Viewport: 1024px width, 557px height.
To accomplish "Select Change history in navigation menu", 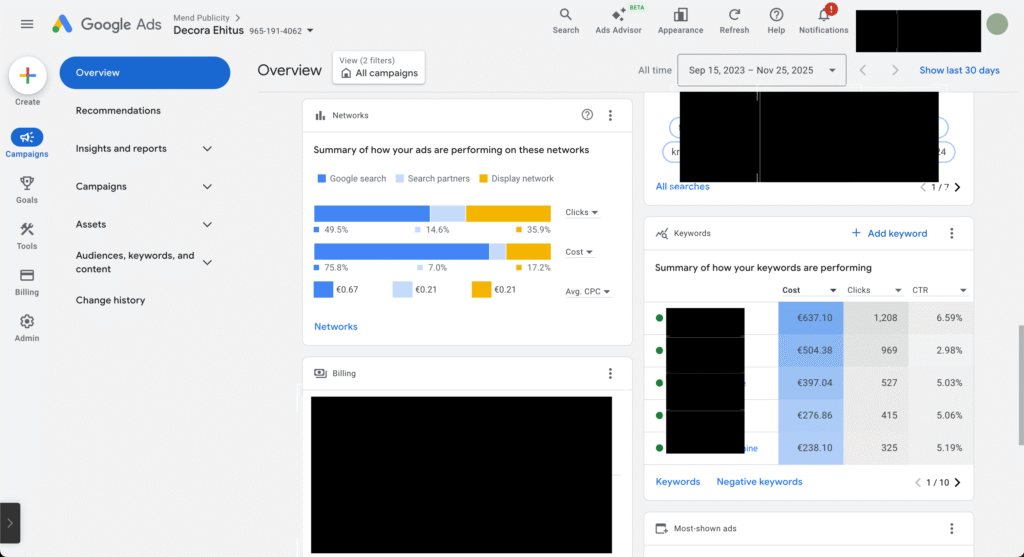I will point(110,300).
